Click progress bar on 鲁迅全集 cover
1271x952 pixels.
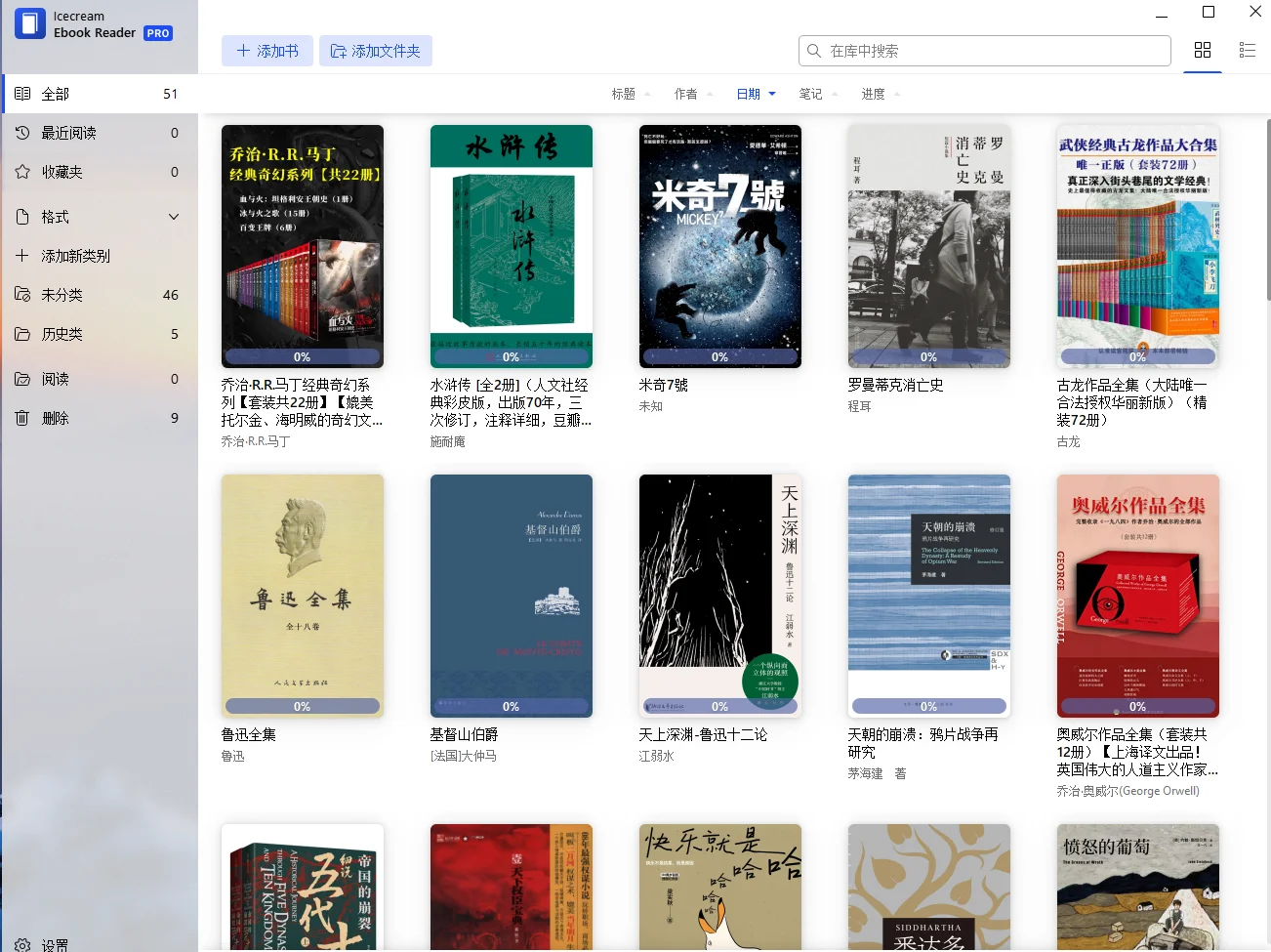[303, 706]
